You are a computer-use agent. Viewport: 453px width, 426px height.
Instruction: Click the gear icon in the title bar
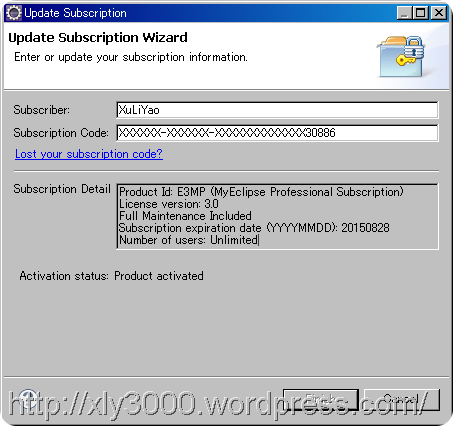pyautogui.click(x=14, y=13)
